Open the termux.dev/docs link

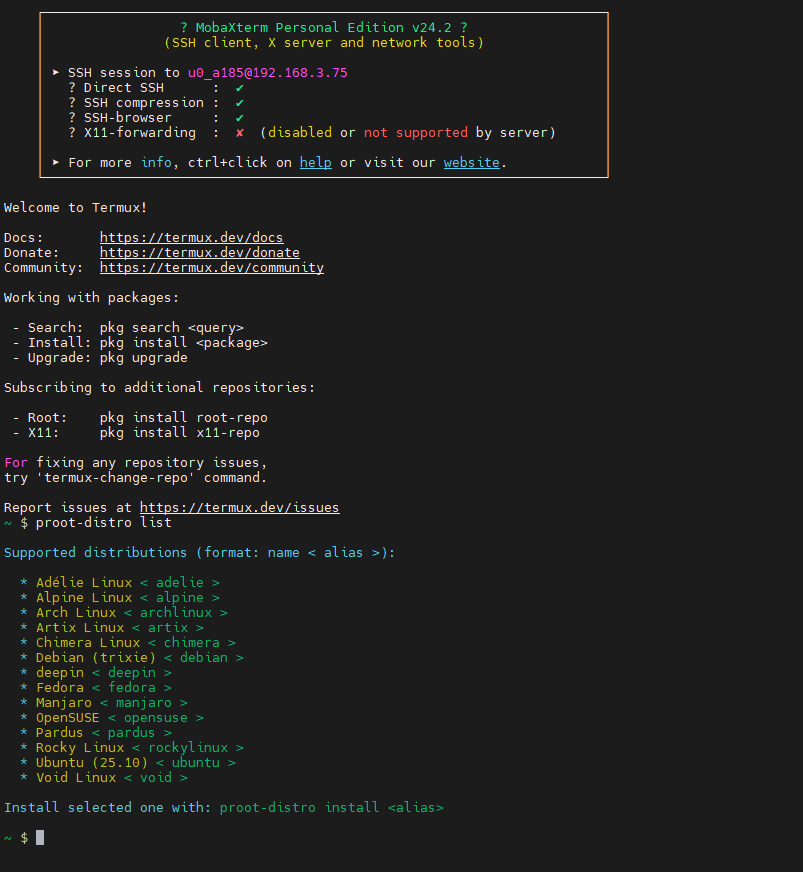[x=191, y=238]
